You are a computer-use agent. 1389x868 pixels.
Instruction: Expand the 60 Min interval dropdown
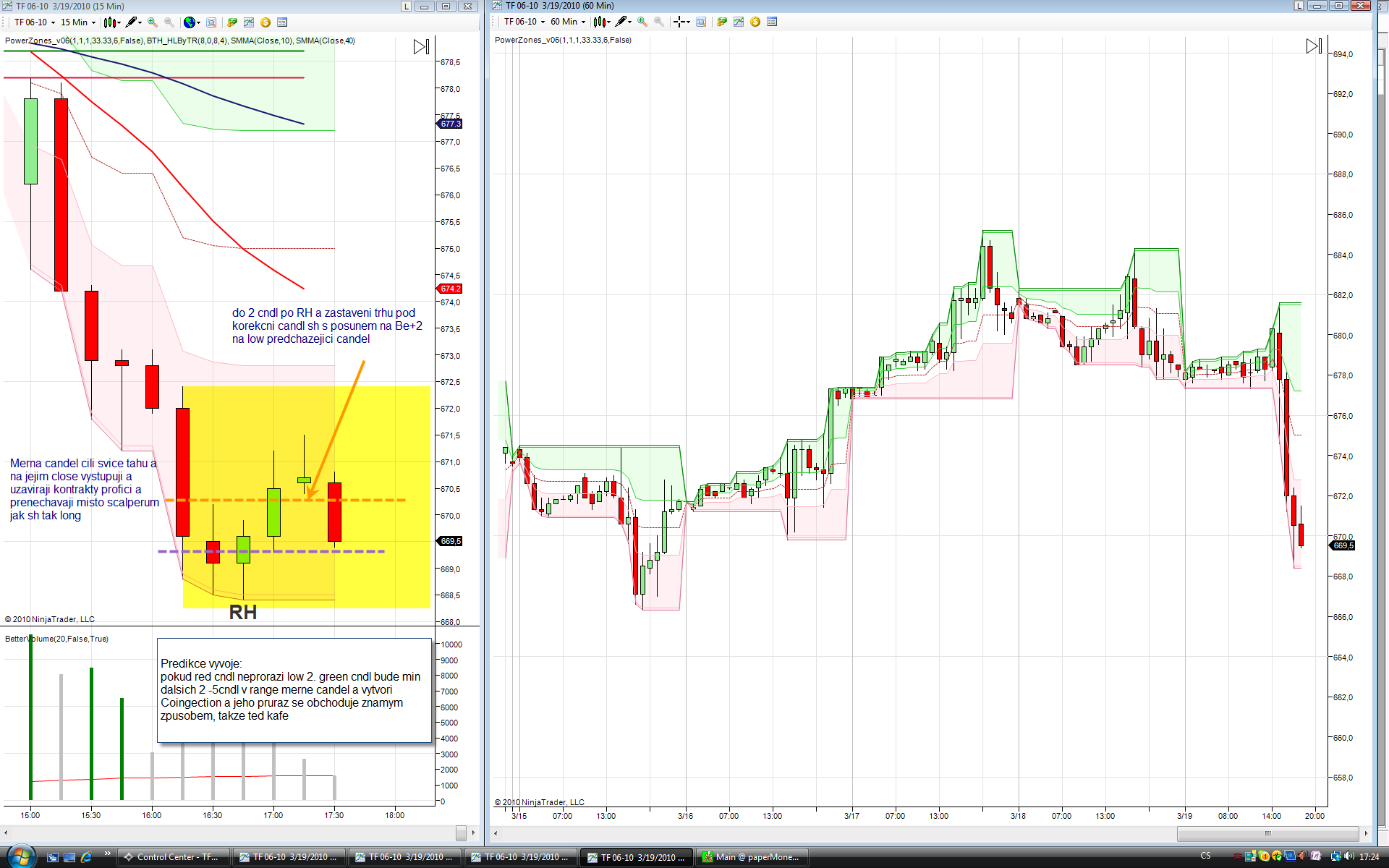(x=568, y=22)
